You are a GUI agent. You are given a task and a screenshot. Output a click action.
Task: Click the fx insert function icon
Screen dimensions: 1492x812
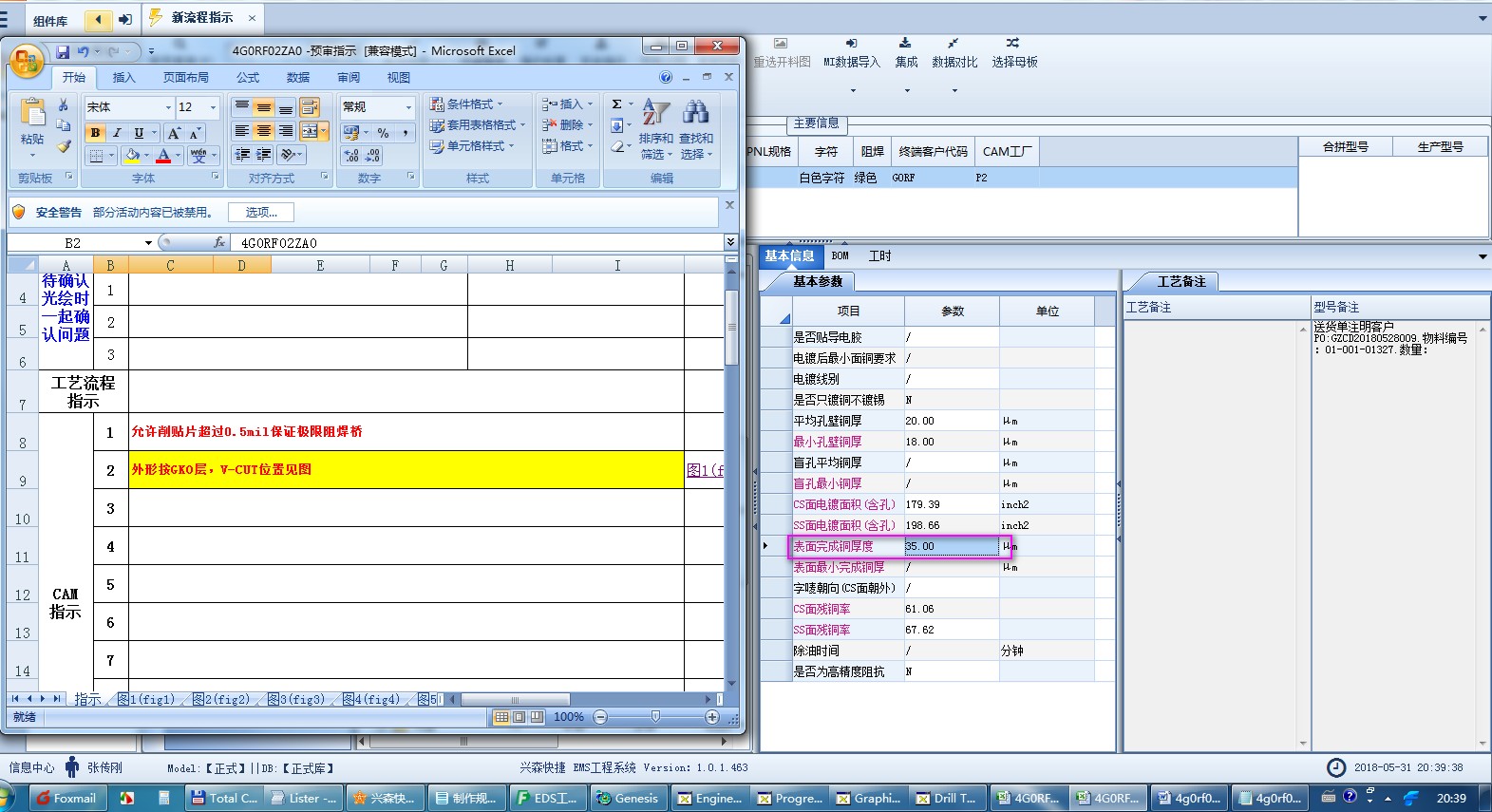coord(219,243)
